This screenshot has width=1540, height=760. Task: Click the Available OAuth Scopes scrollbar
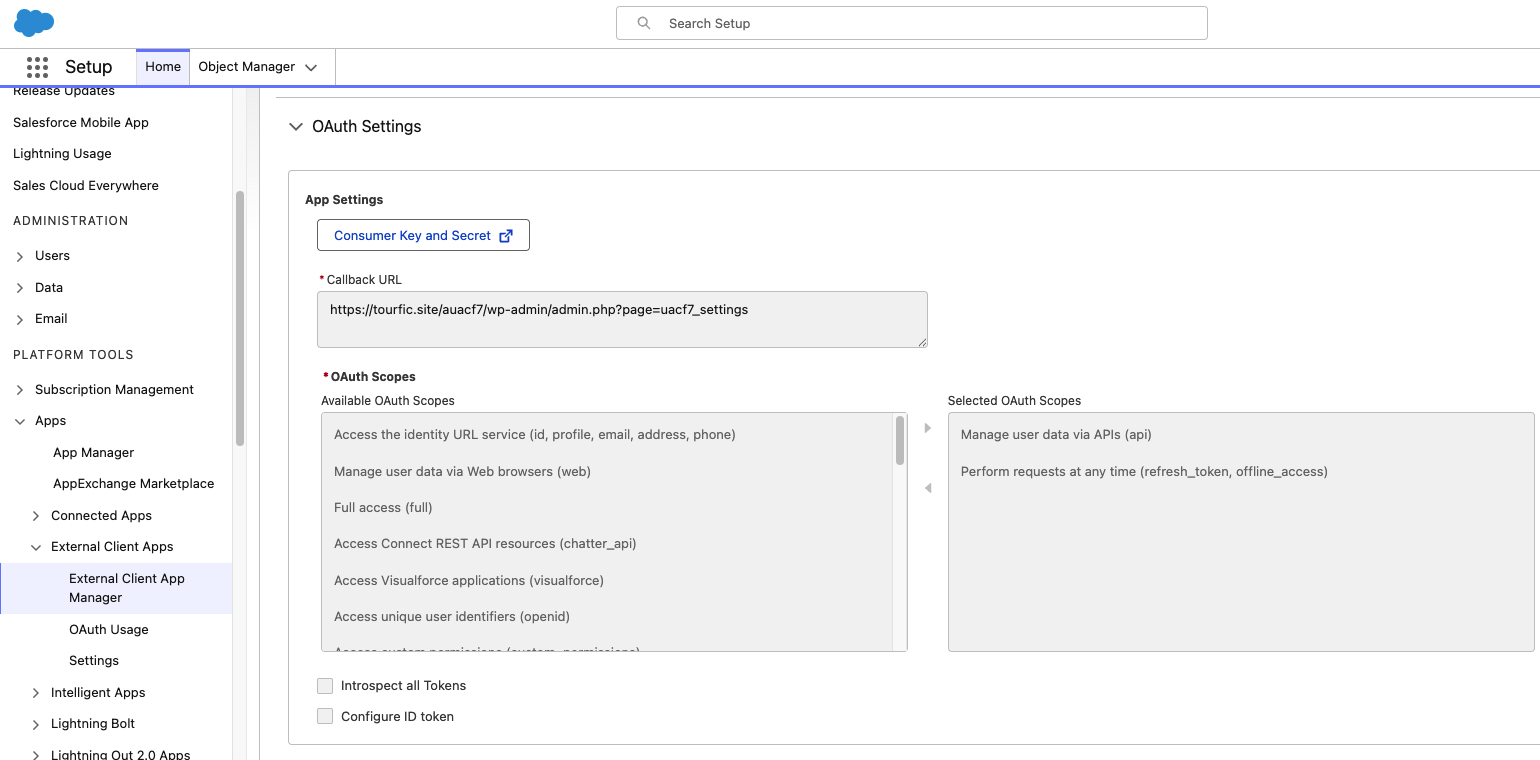[x=900, y=441]
